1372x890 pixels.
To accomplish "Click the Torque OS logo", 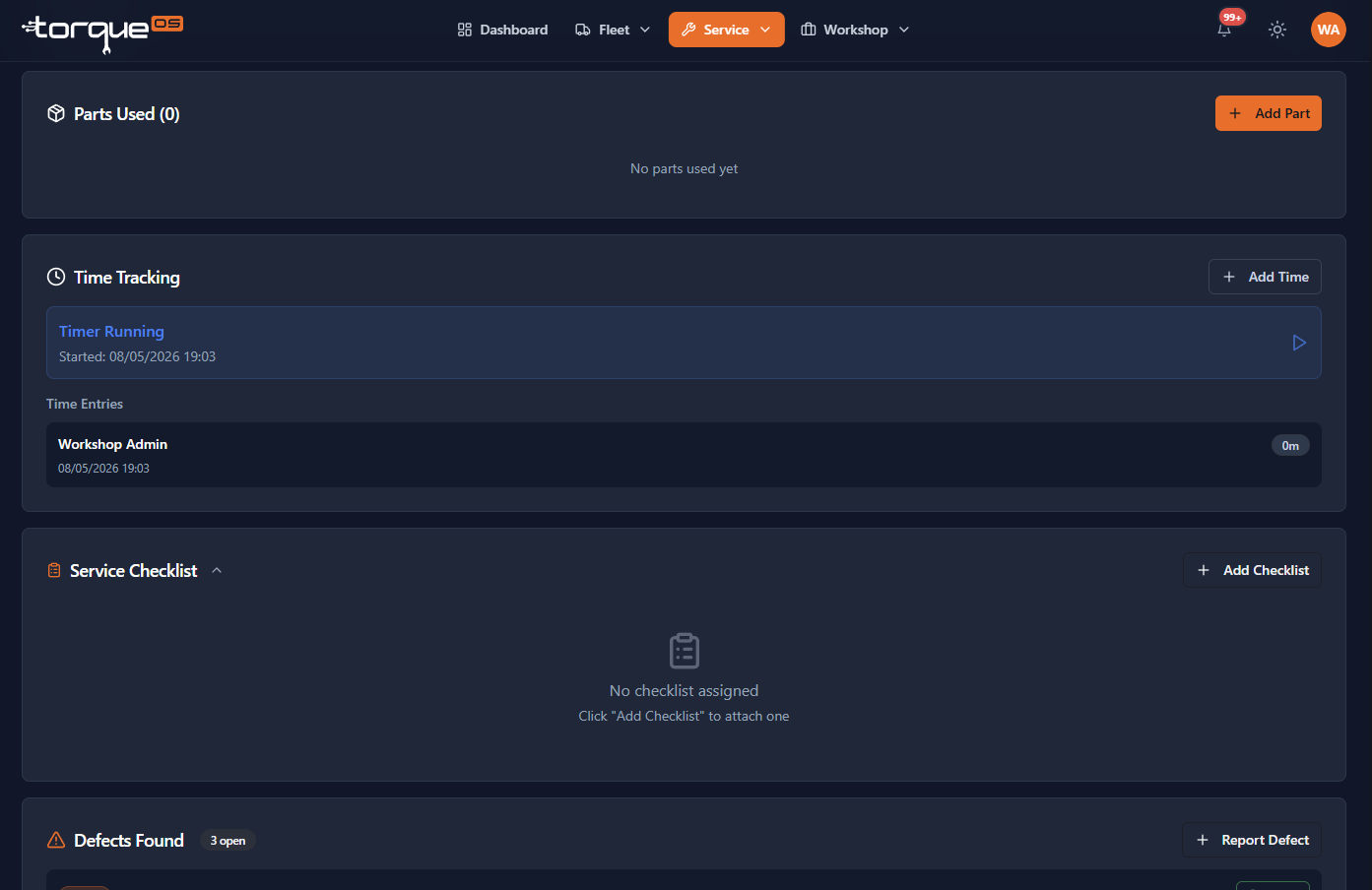I will point(102,32).
